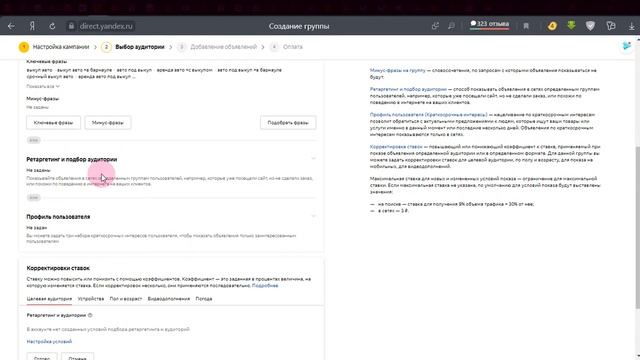Open the Минус-фразы на группу help link
This screenshot has height=360, width=640.
(398, 70)
